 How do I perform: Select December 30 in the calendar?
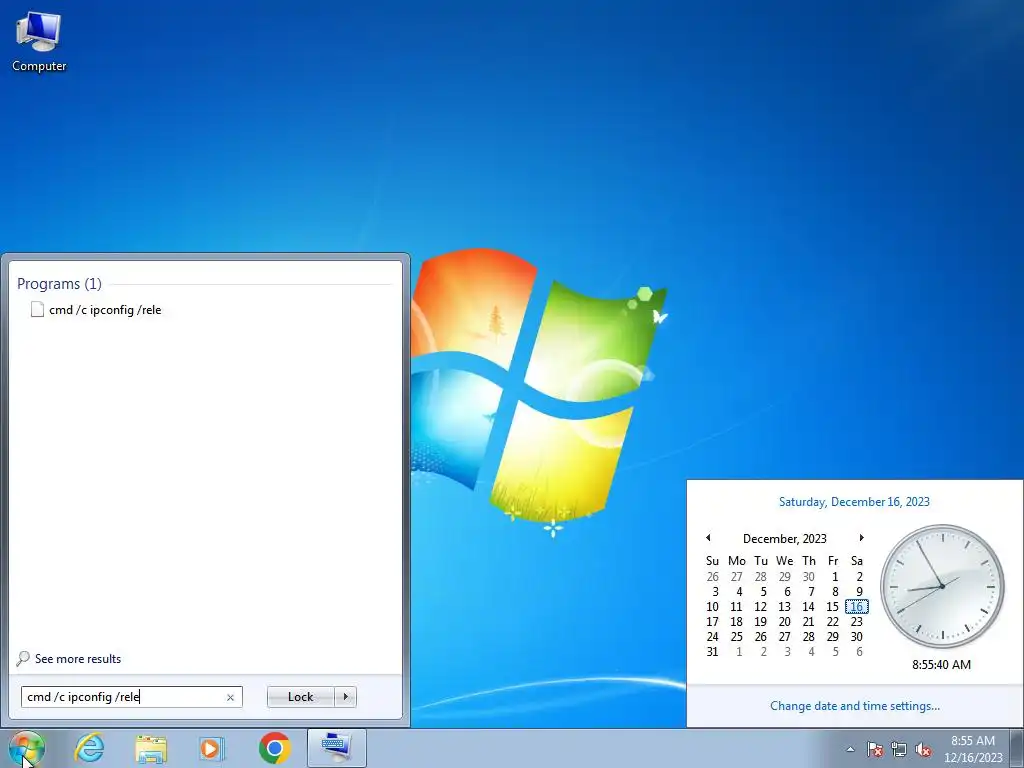pos(857,637)
